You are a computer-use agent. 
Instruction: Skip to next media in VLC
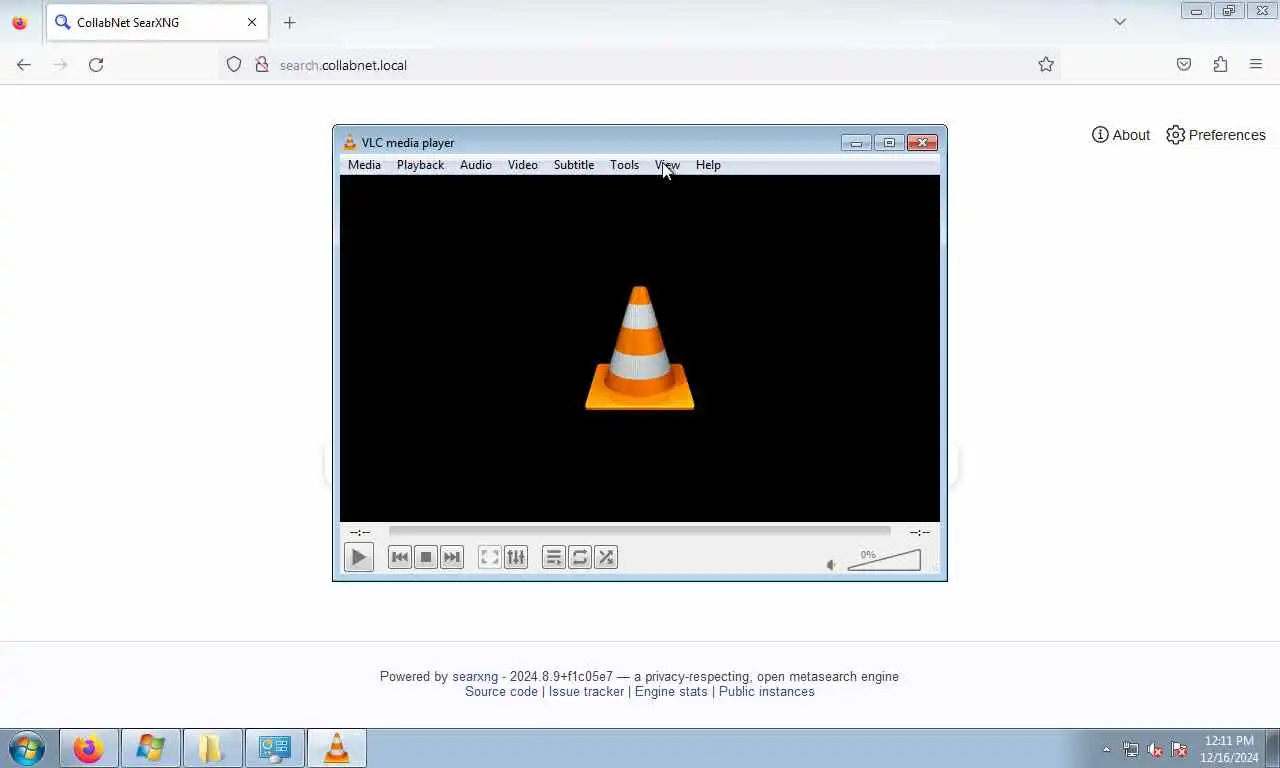452,557
